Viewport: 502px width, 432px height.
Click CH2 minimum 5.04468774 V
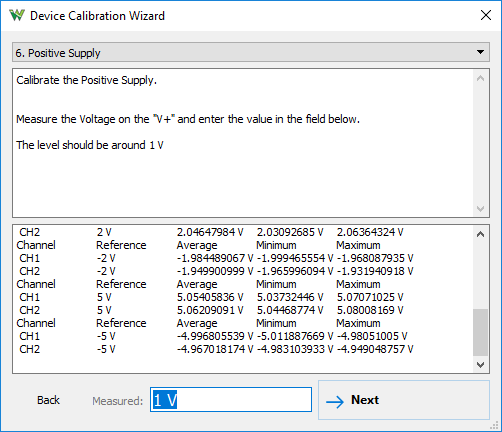pos(290,310)
